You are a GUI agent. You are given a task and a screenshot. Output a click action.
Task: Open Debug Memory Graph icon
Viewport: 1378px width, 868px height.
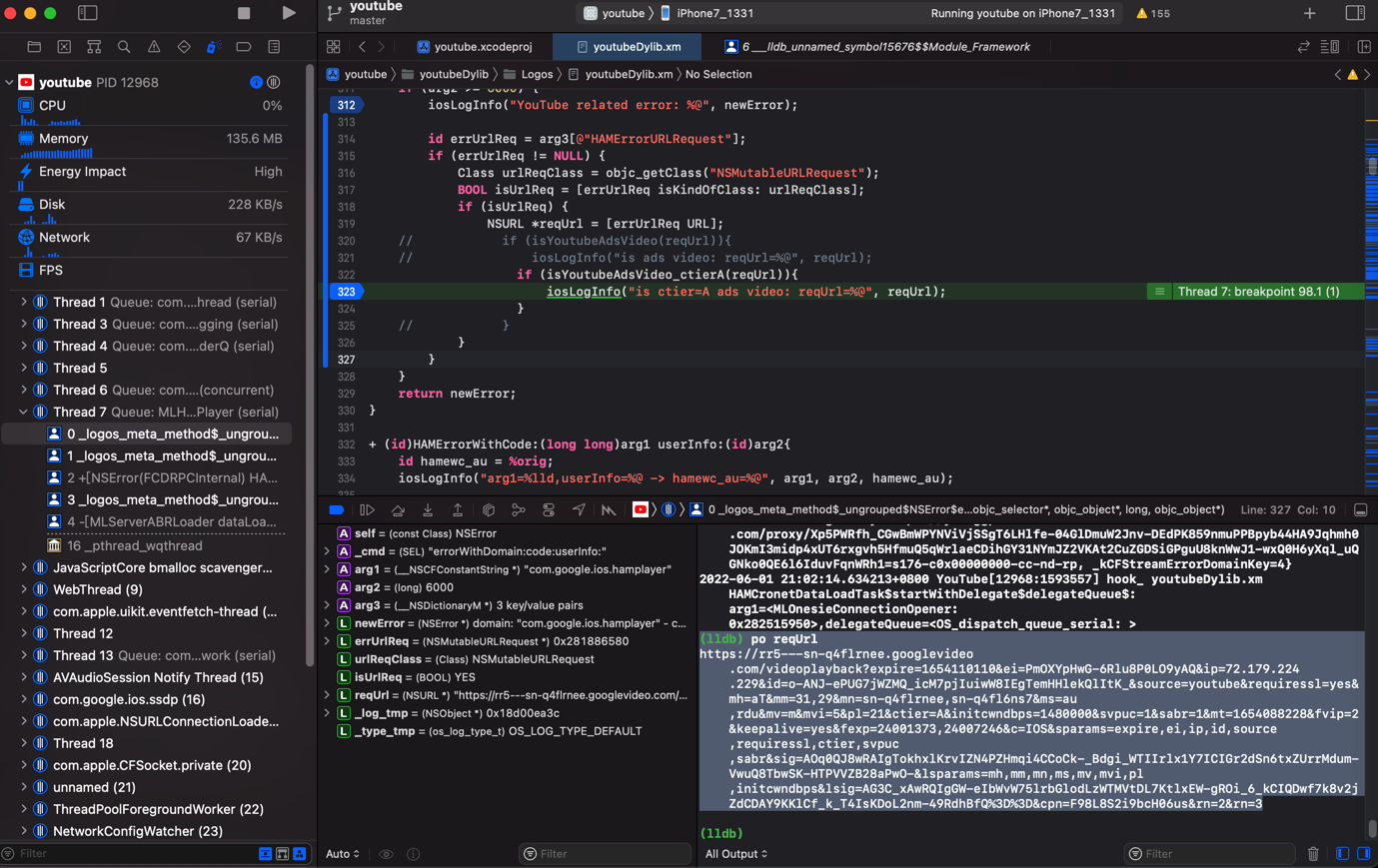(x=519, y=510)
